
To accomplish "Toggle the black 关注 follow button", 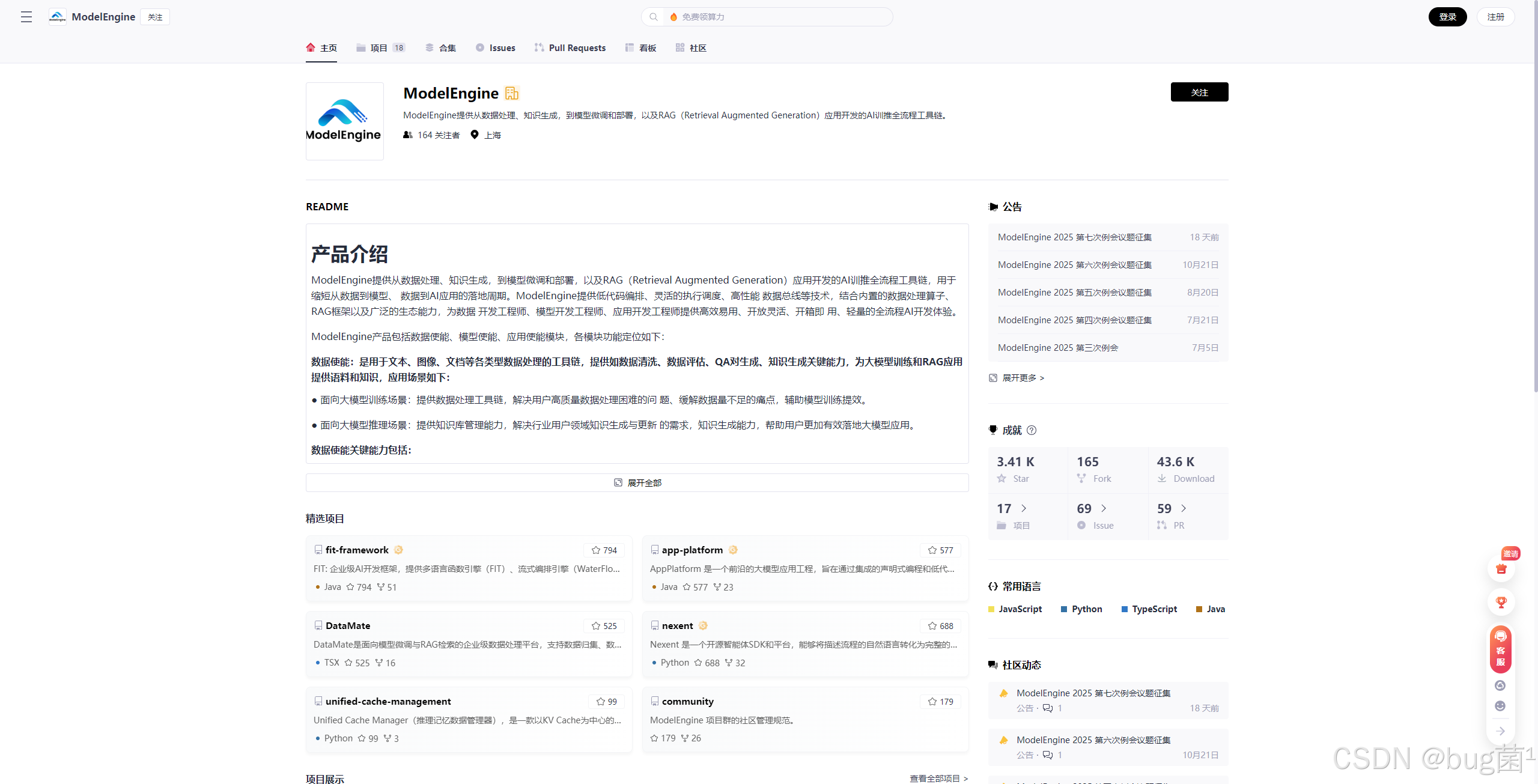I will click(x=1199, y=92).
